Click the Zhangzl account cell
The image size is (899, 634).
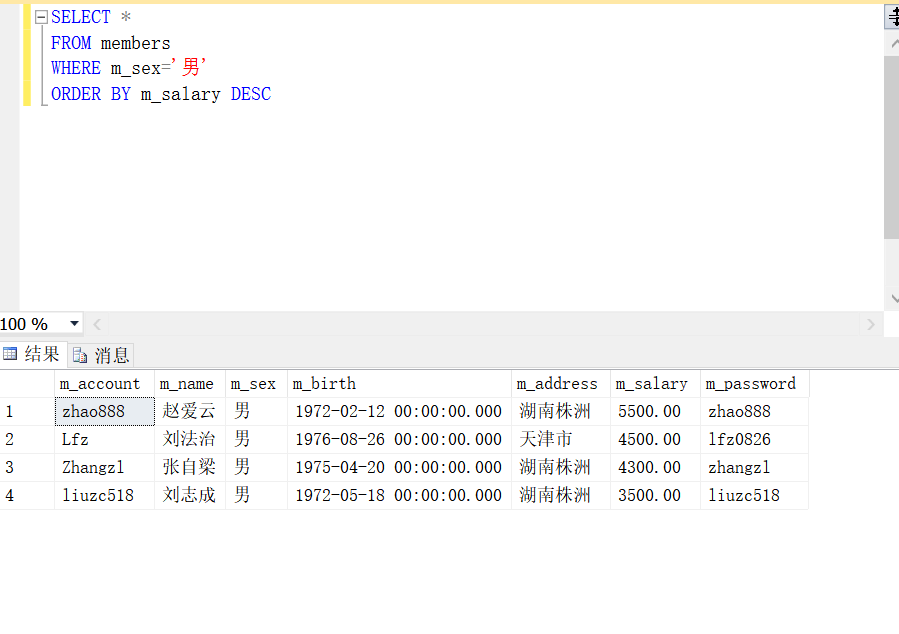[x=104, y=468]
